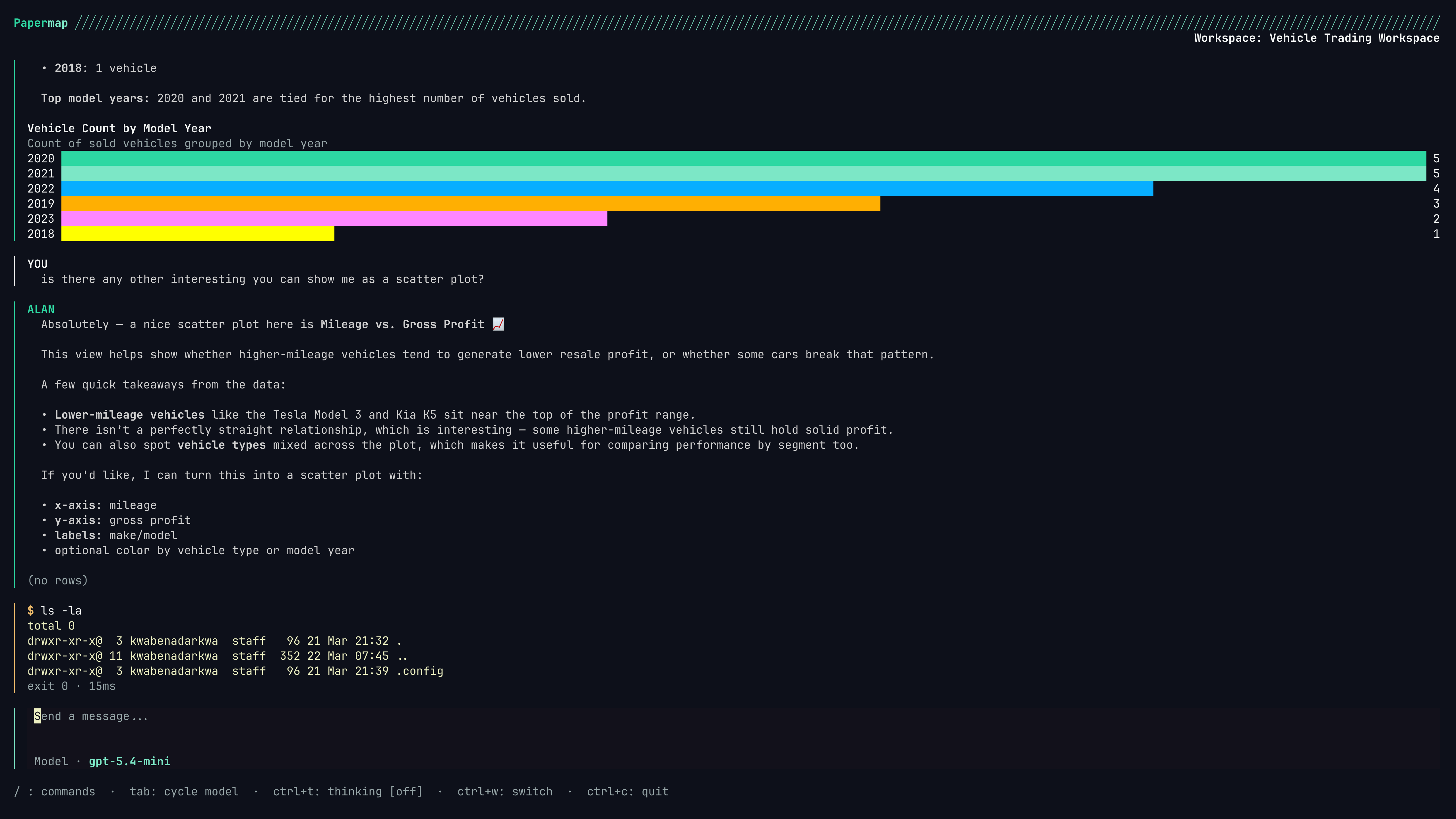Click the gpt-5.4-mini model name
Image resolution: width=1456 pixels, height=819 pixels.
[x=129, y=761]
